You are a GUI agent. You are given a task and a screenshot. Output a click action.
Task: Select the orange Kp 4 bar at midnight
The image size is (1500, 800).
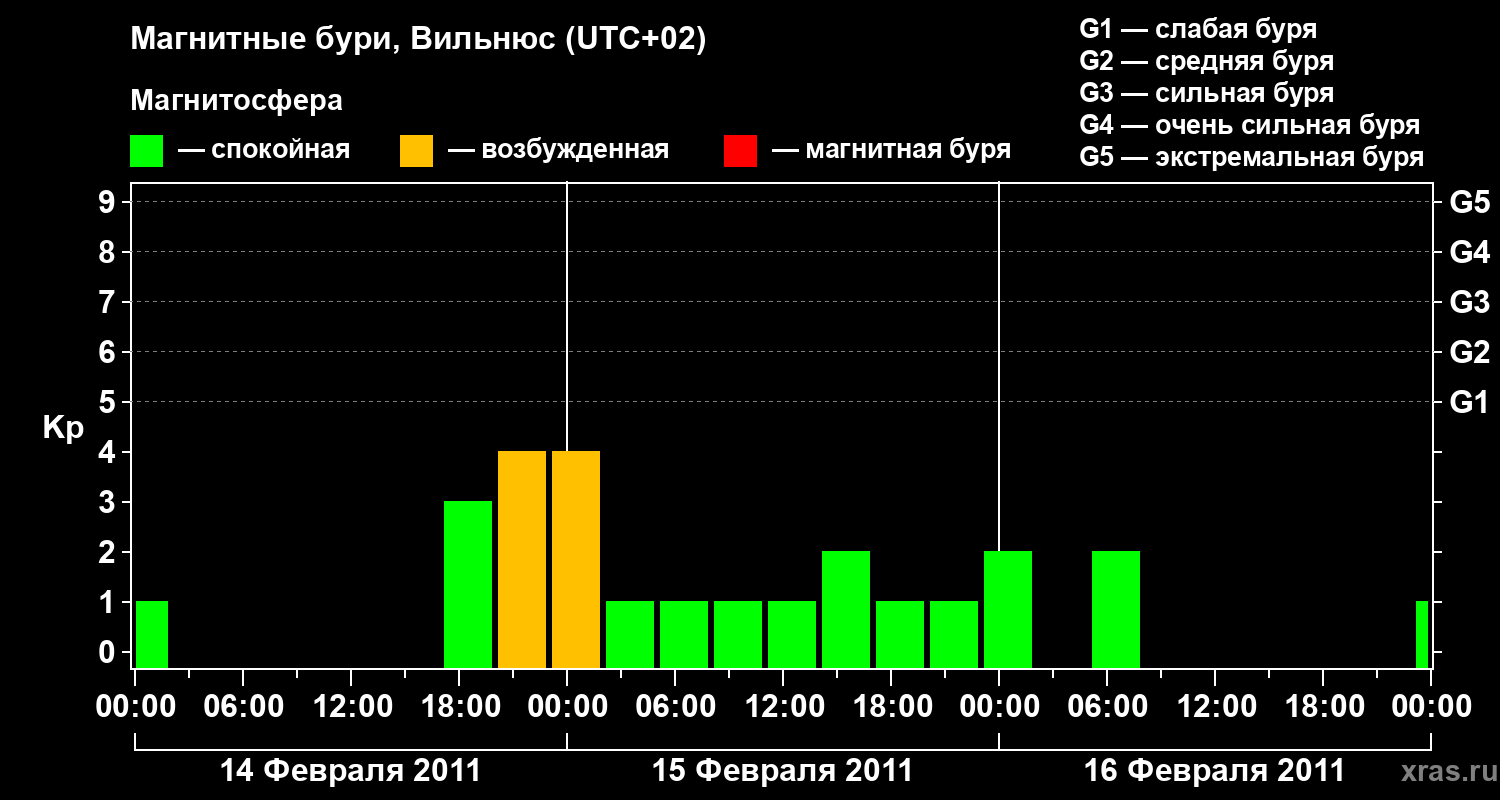tap(576, 559)
